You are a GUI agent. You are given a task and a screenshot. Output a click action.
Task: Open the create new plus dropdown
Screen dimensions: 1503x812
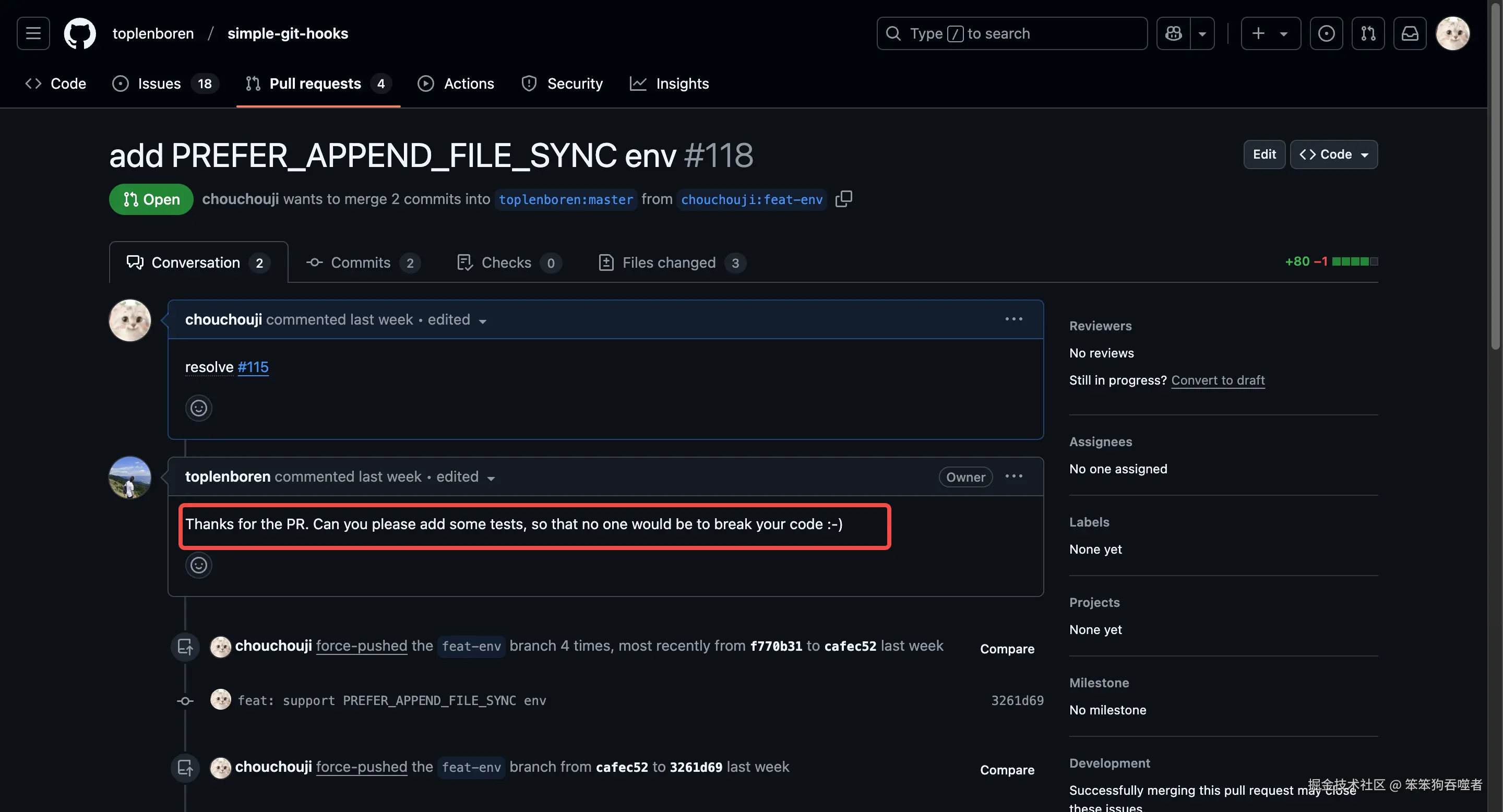click(x=1270, y=33)
